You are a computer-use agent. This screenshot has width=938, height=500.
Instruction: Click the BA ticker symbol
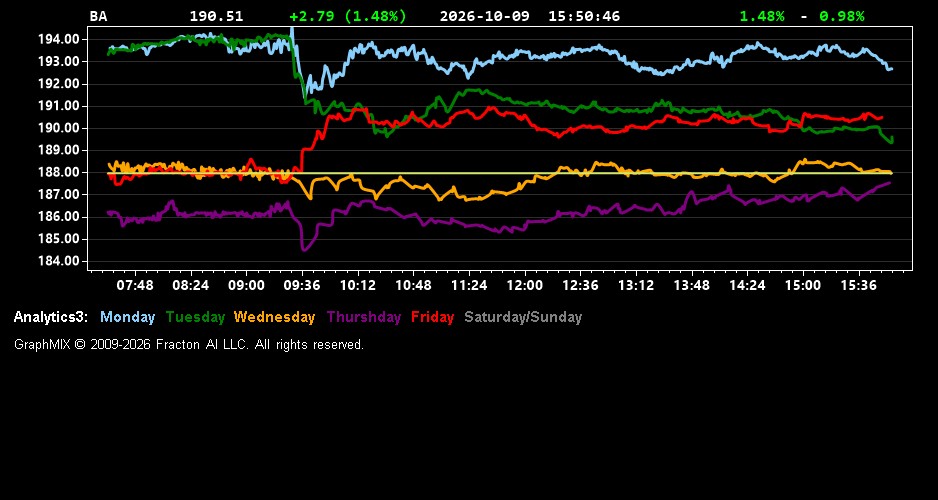98,16
